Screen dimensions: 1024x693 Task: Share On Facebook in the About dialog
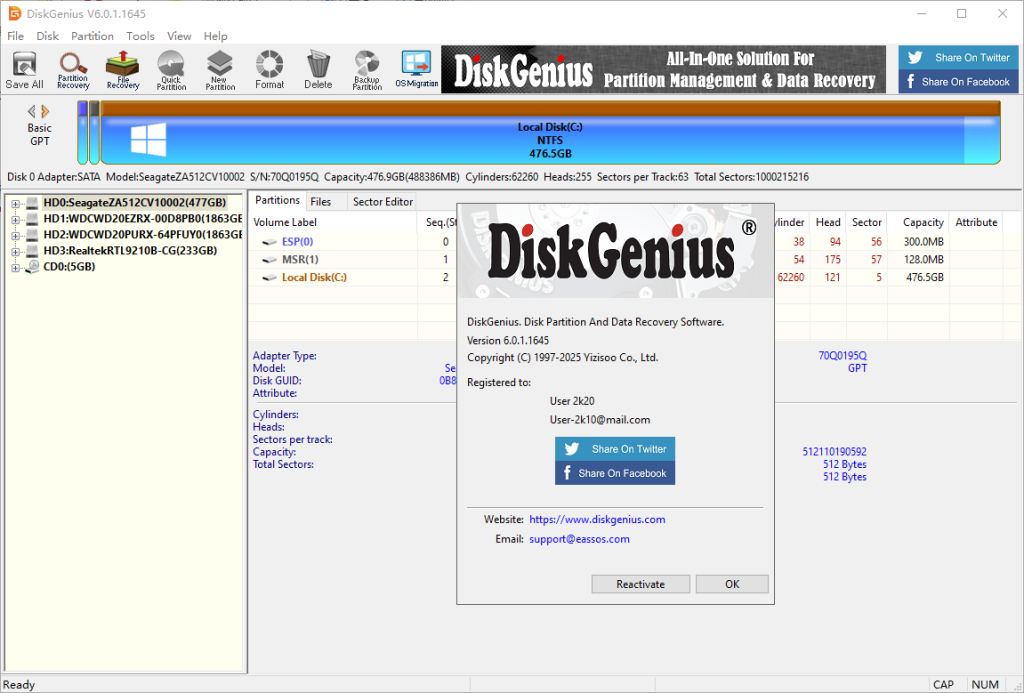tap(615, 473)
